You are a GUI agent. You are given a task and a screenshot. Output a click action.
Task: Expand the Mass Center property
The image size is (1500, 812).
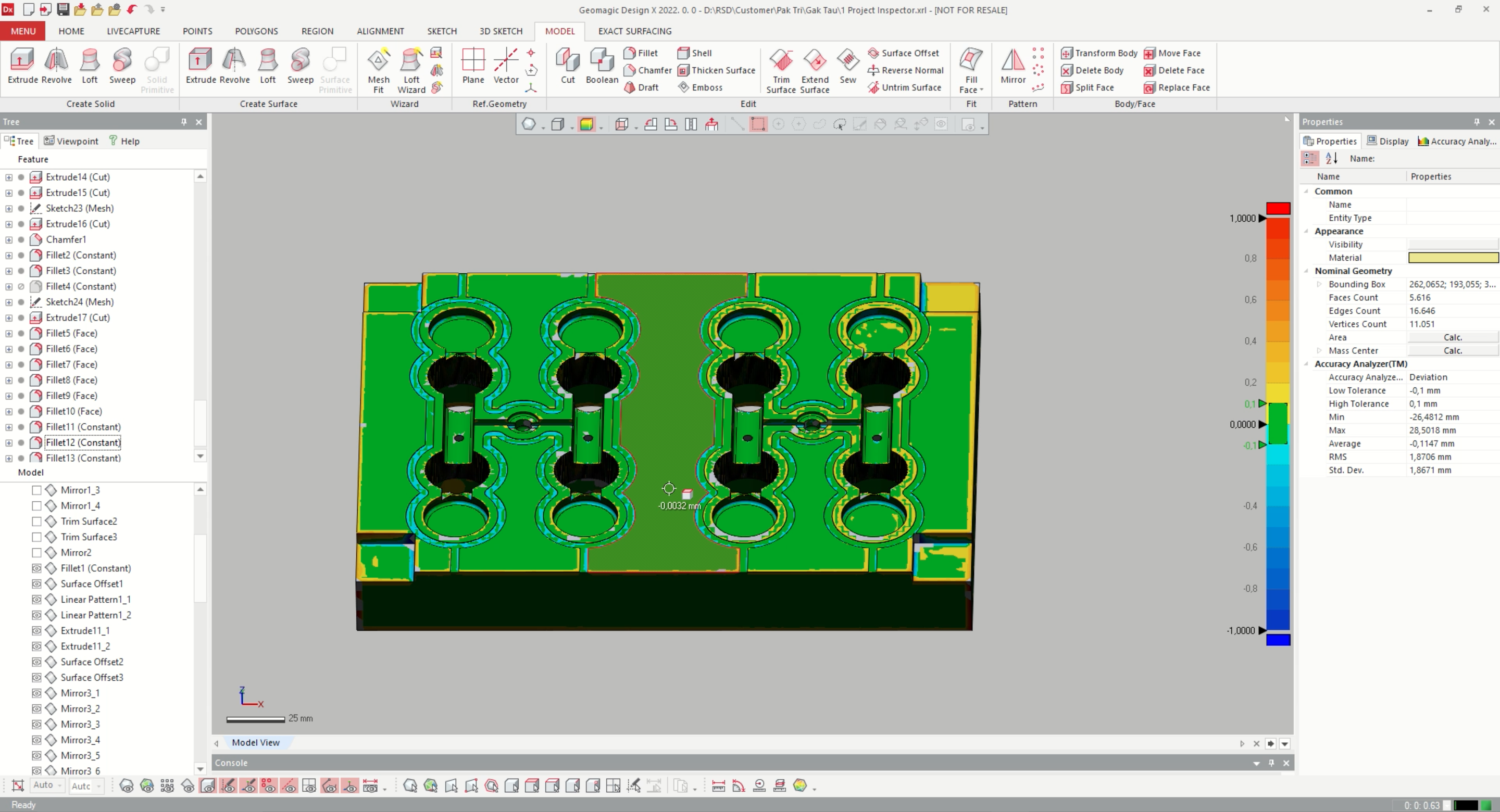pyautogui.click(x=1319, y=351)
